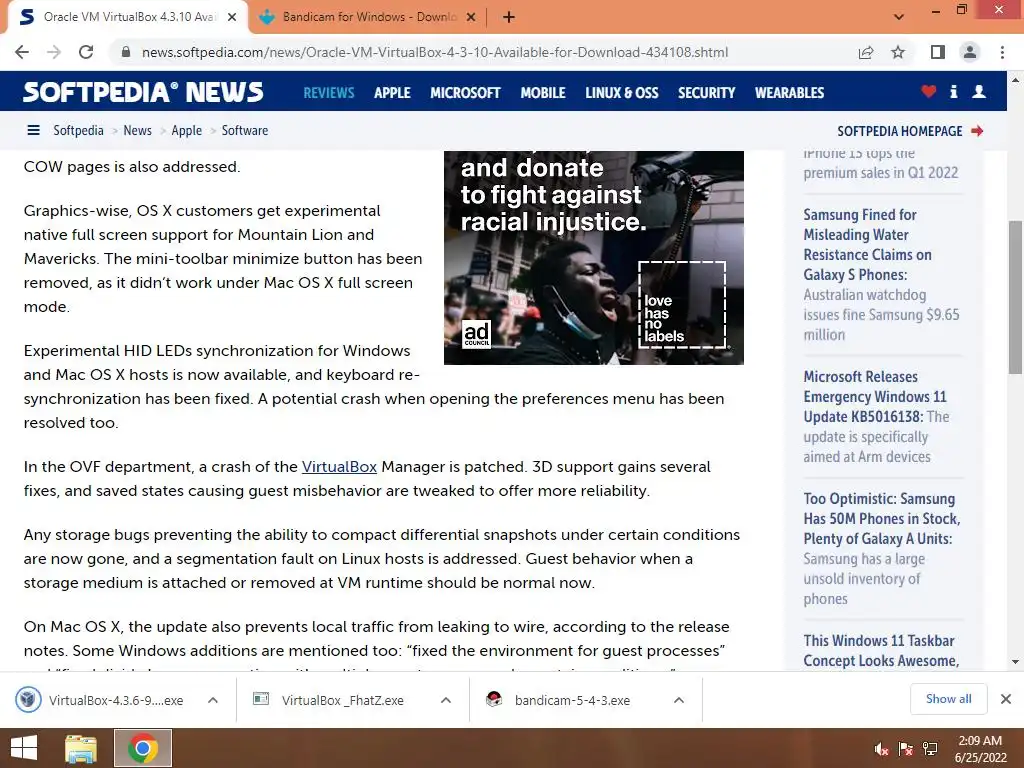1024x768 pixels.
Task: Go back to the previous page
Action: tap(22, 52)
